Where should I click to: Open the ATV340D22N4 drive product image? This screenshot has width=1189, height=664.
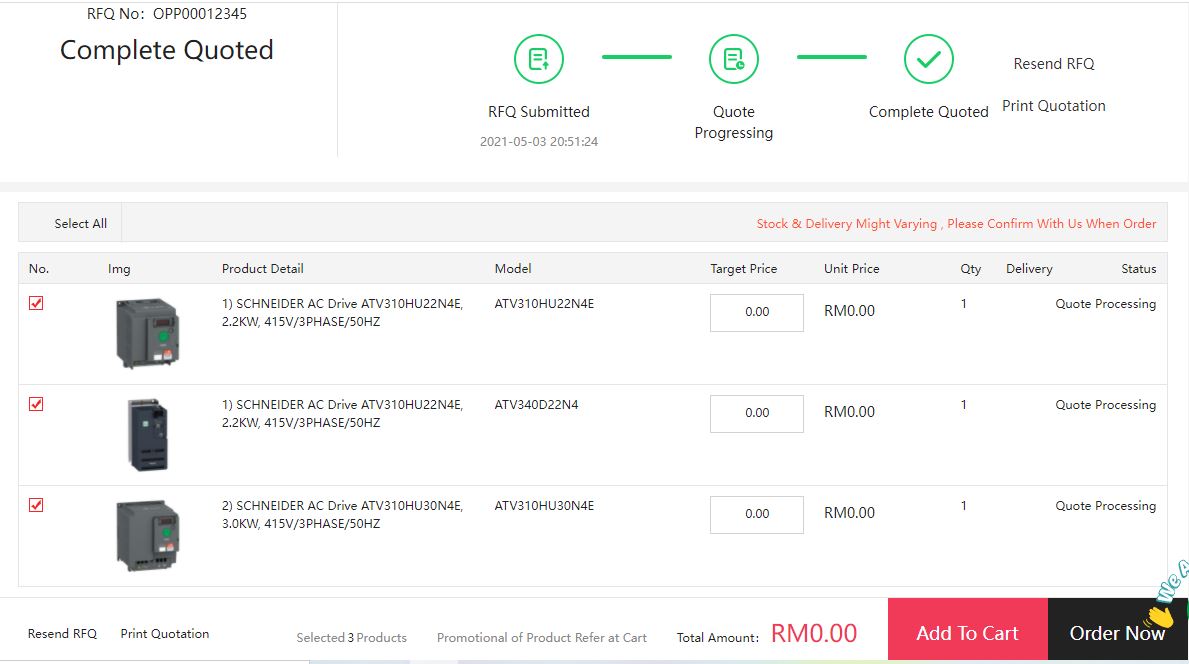pos(148,434)
